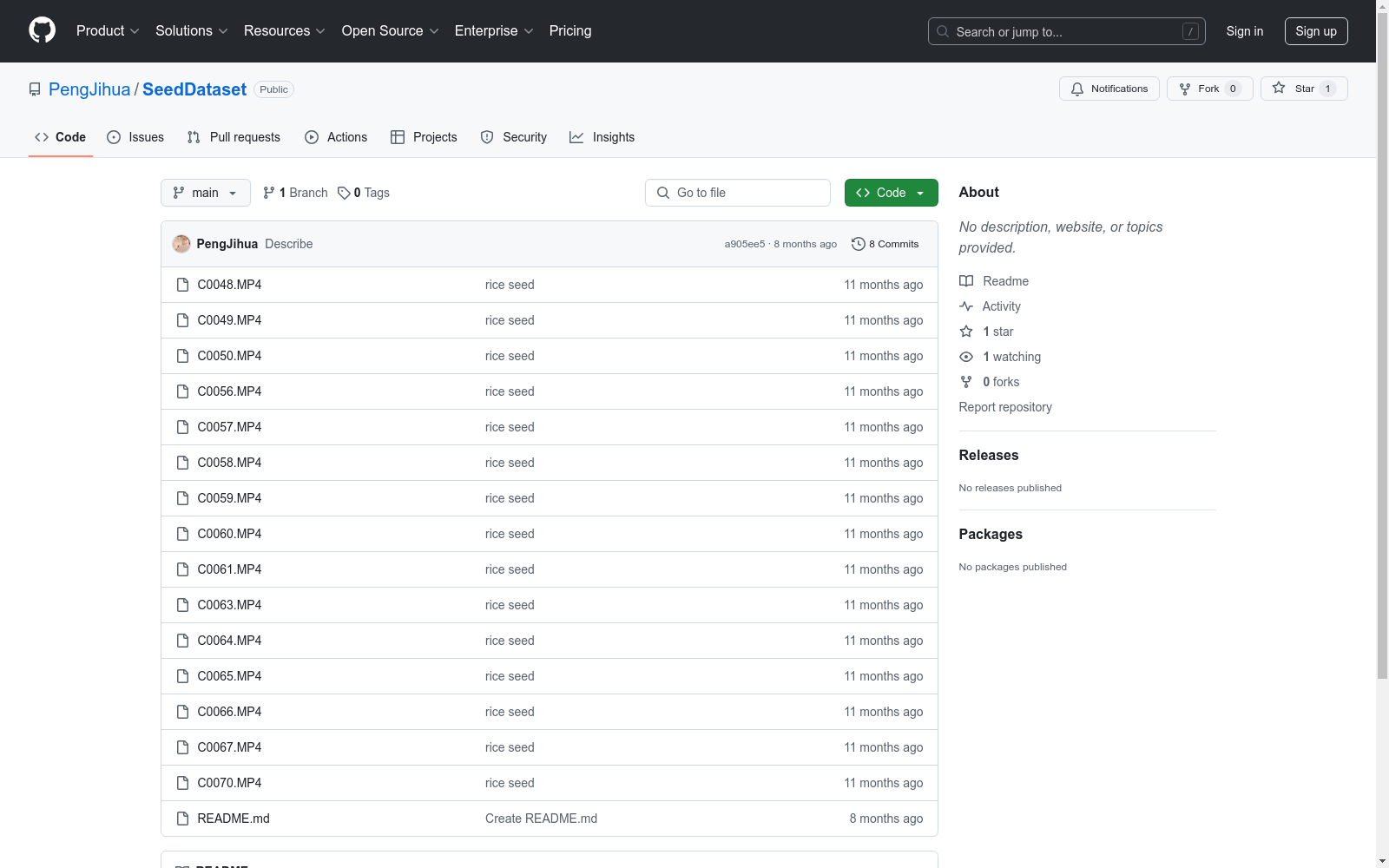Focus the Search or jump to field
This screenshot has width=1389, height=868.
(1067, 31)
